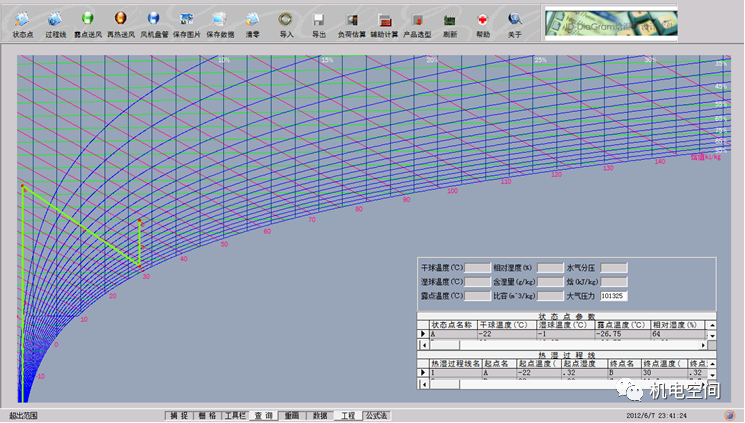Open the 风机盘管 fan coil tool
Screen dimensions: 745x423
pyautogui.click(x=154, y=25)
